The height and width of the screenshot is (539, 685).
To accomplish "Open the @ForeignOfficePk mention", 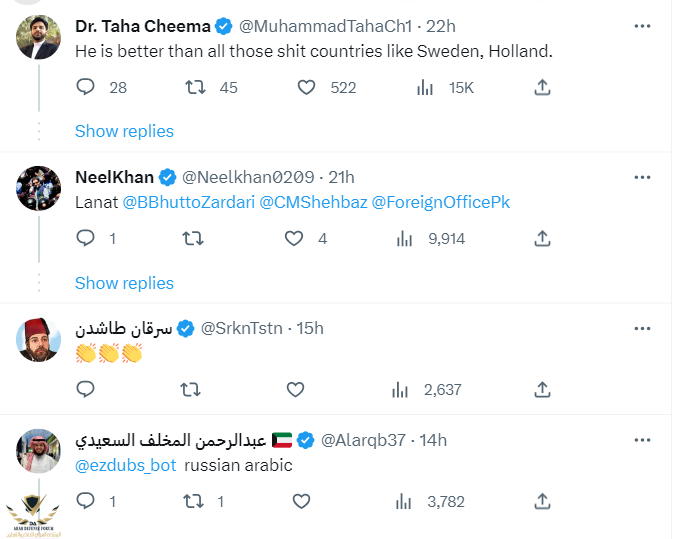I will click(x=440, y=202).
